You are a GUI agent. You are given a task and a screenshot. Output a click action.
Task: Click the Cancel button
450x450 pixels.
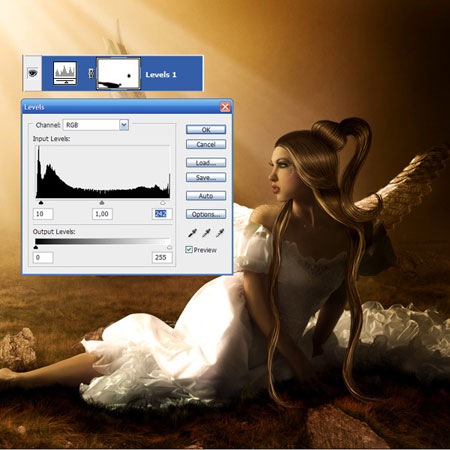206,144
